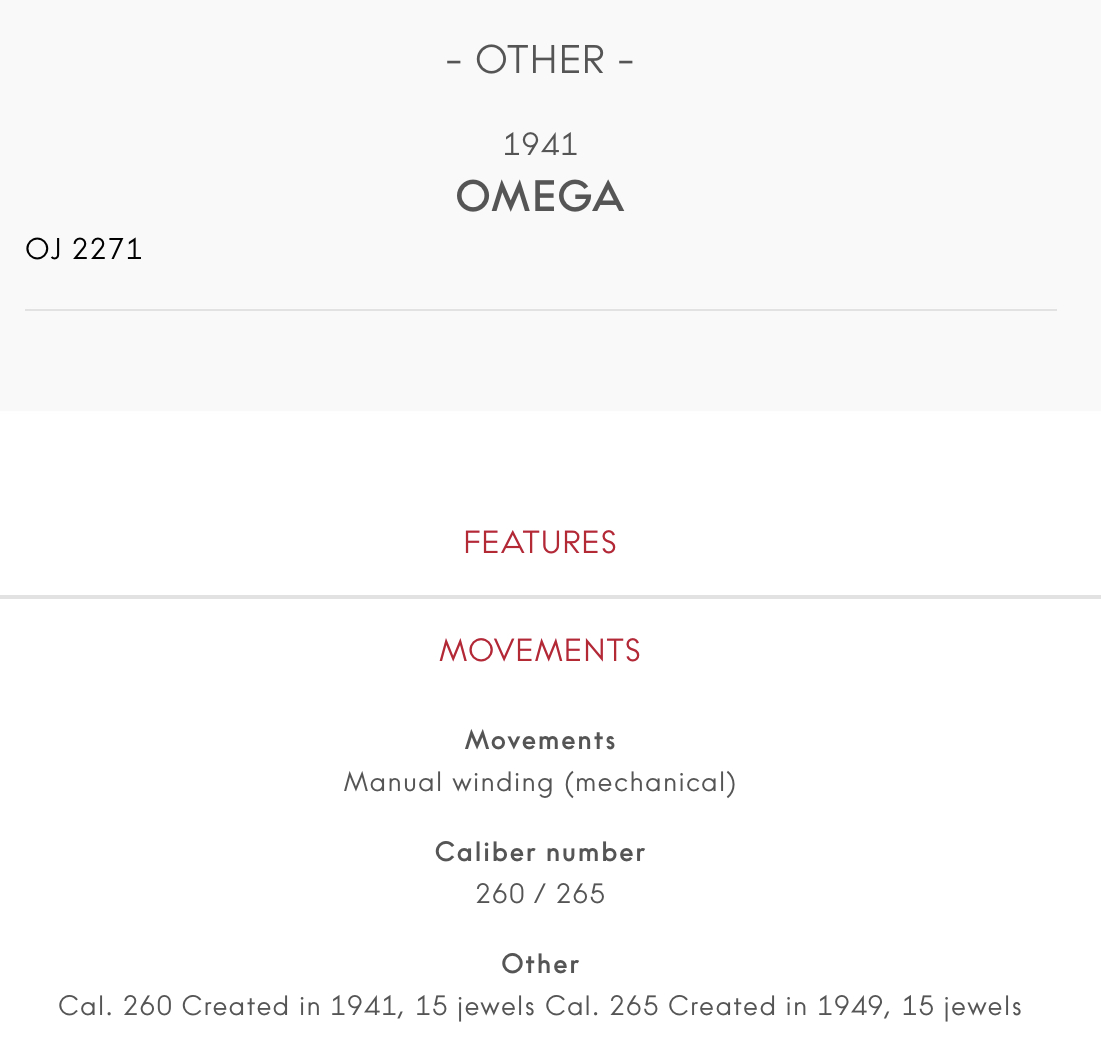Open the FEATURES section
This screenshot has height=1062, width=1101.
click(540, 542)
